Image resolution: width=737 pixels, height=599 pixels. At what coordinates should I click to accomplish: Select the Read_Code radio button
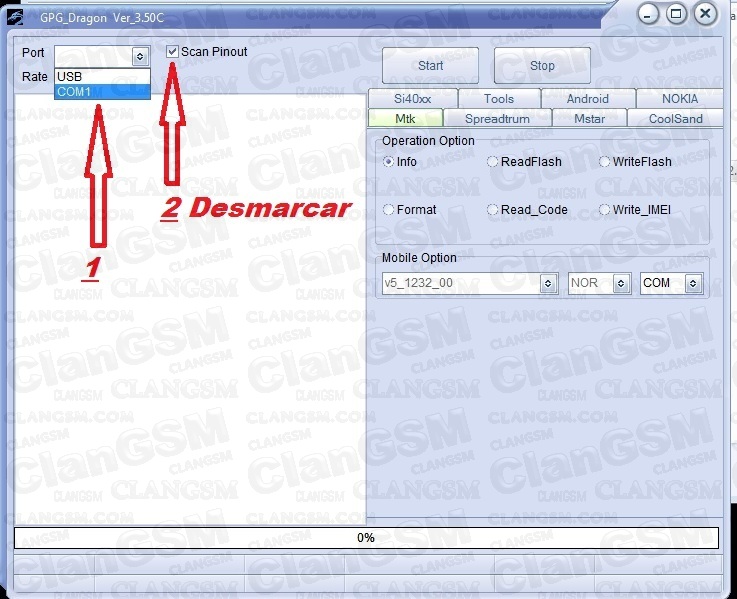pos(493,210)
